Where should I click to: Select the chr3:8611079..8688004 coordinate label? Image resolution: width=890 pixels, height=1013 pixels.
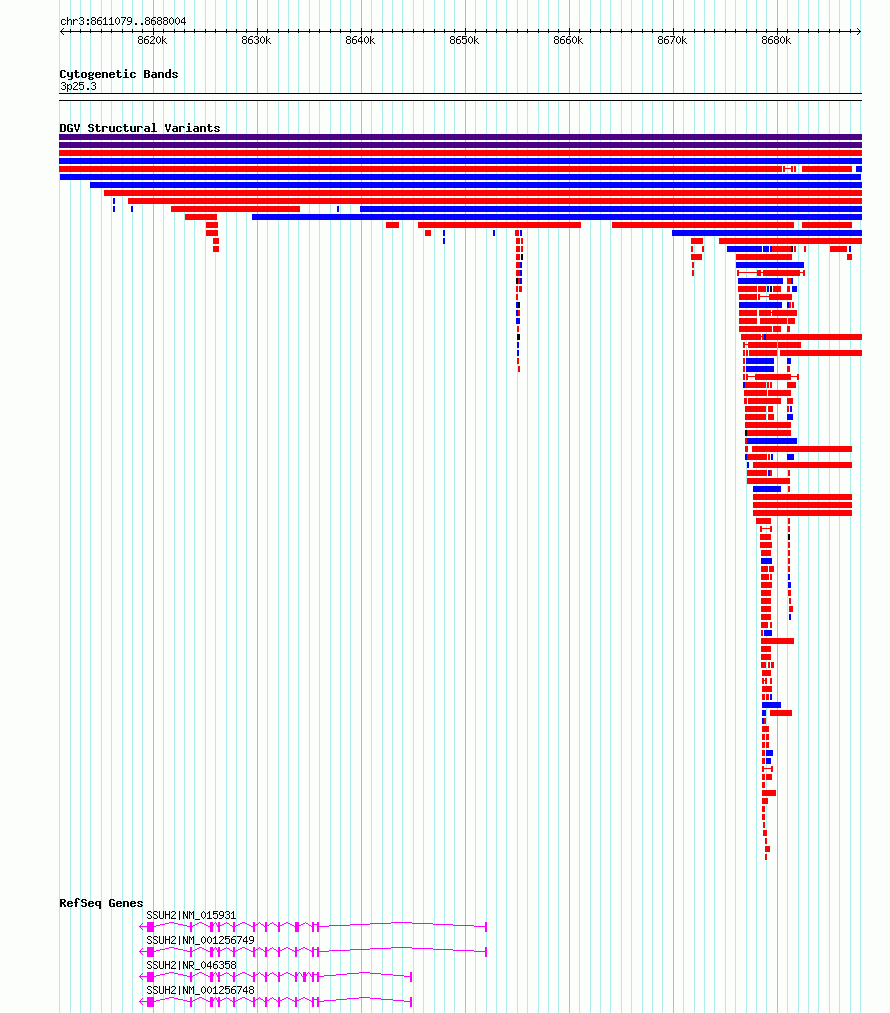click(x=123, y=21)
